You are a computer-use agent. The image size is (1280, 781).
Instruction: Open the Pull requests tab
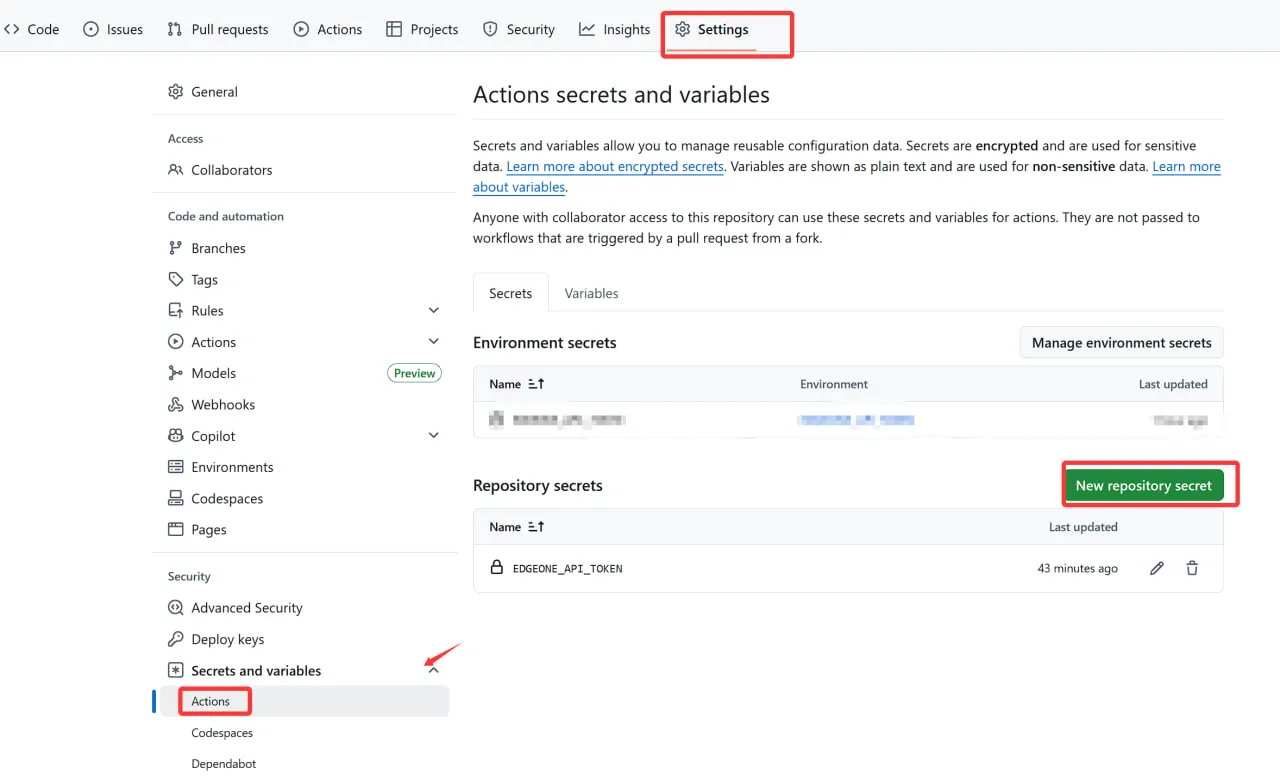pos(218,29)
